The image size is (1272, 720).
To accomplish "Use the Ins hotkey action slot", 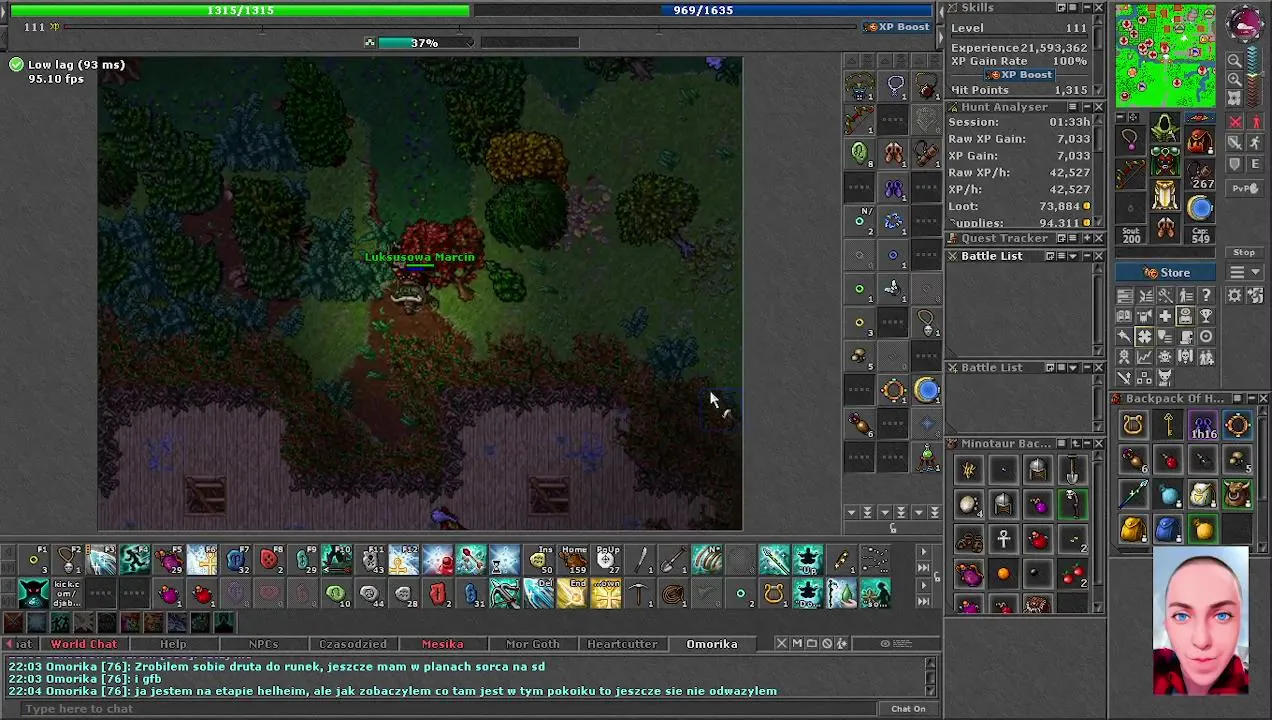I will tap(539, 559).
